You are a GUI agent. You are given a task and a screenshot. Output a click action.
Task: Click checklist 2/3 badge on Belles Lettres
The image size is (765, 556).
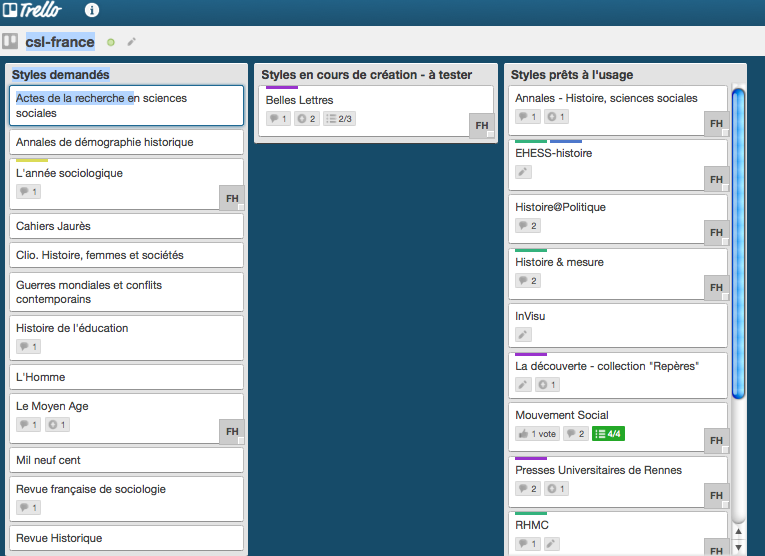tap(339, 119)
